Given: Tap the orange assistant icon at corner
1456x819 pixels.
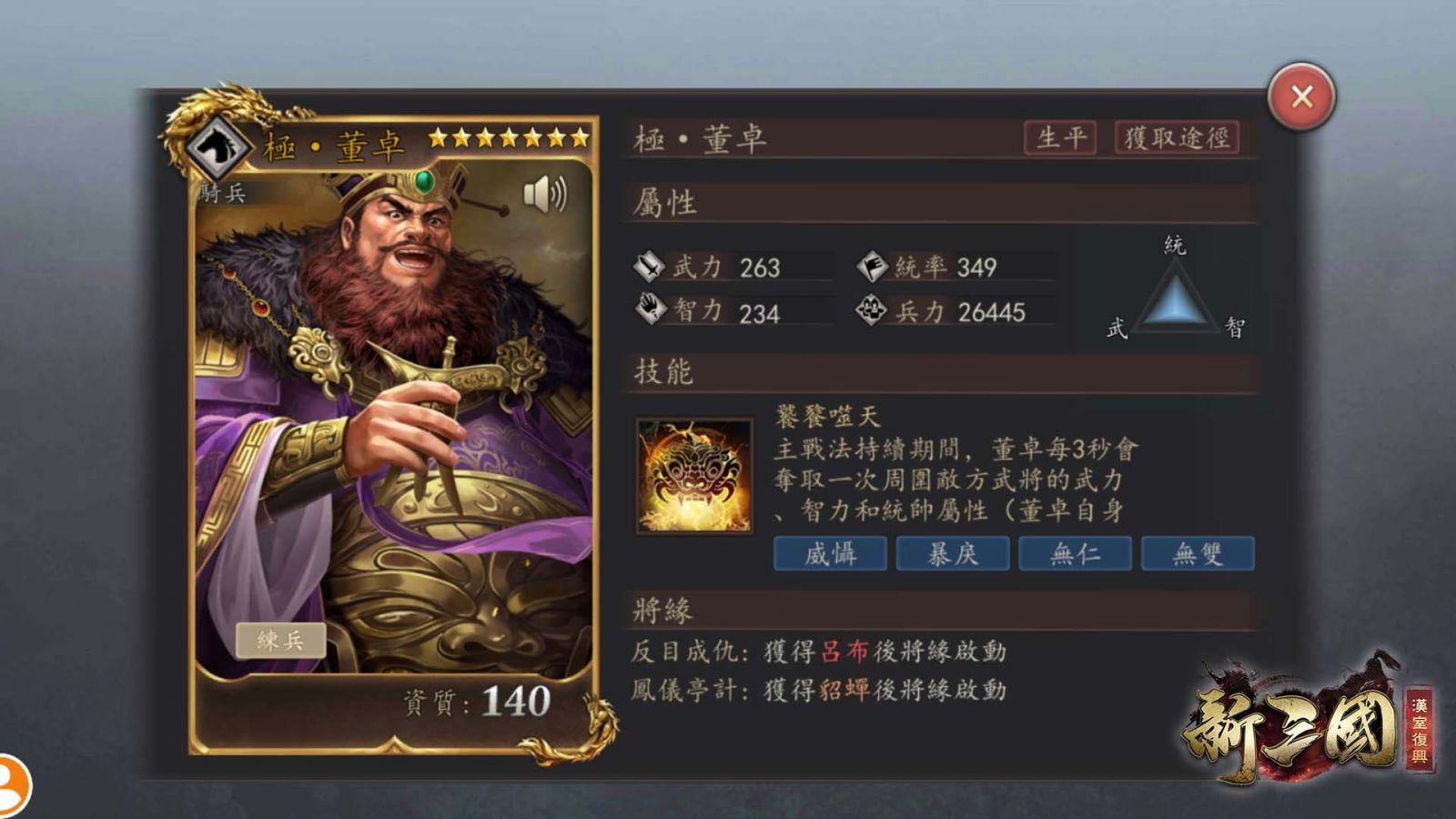Looking at the screenshot, I should (13, 784).
